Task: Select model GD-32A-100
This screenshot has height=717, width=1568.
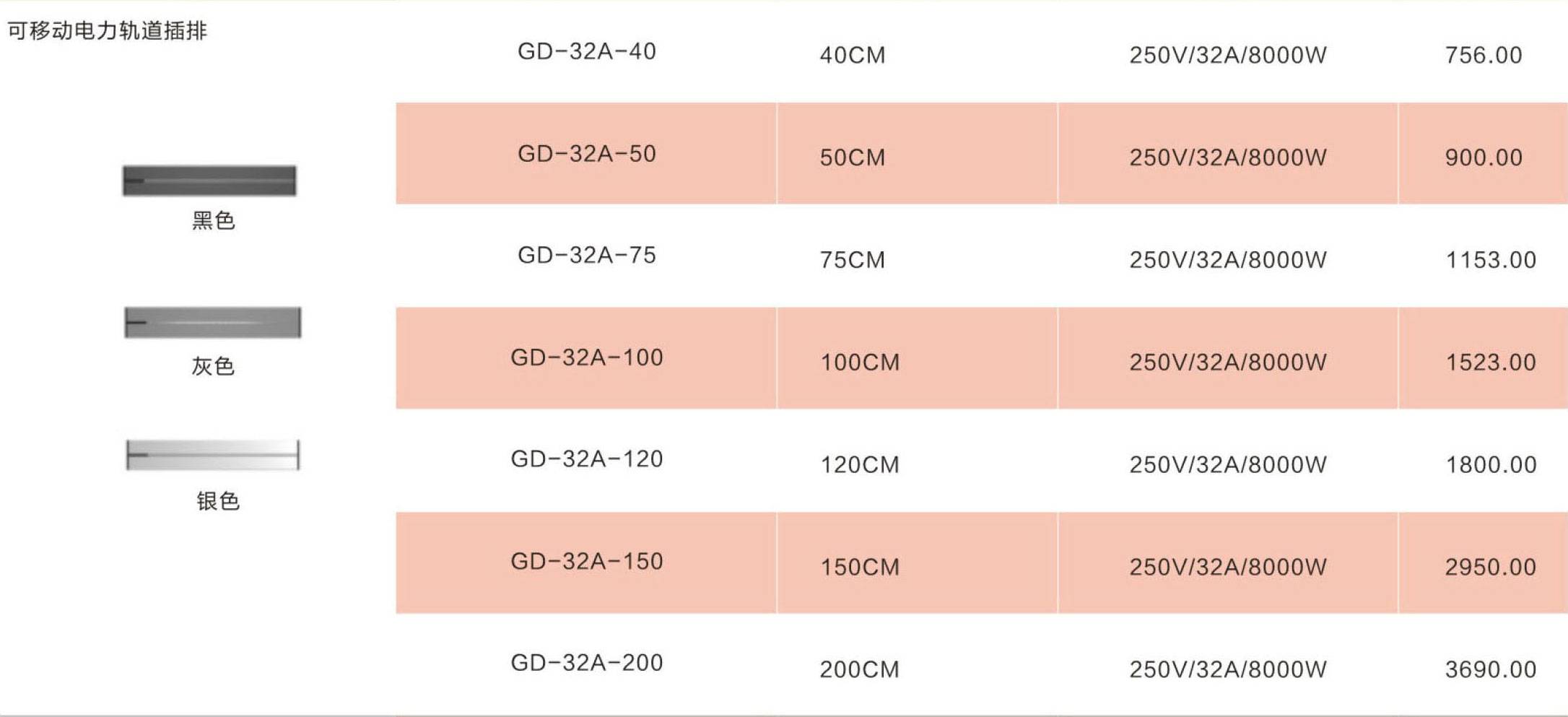Action: tap(587, 357)
